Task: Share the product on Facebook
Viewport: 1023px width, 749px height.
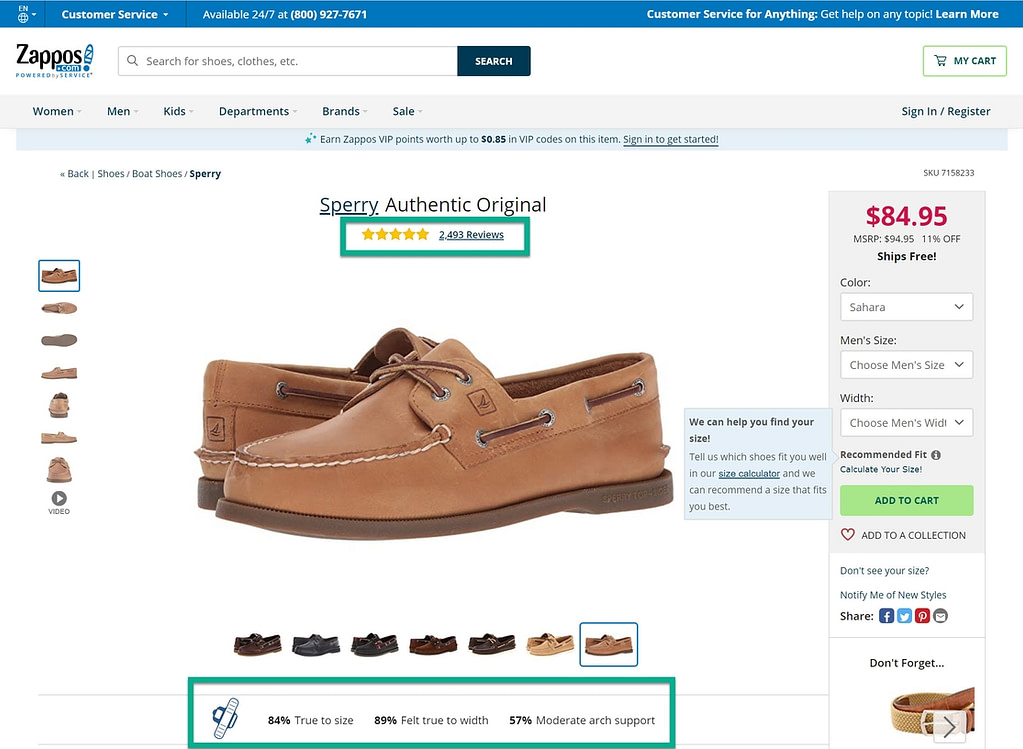Action: [886, 615]
